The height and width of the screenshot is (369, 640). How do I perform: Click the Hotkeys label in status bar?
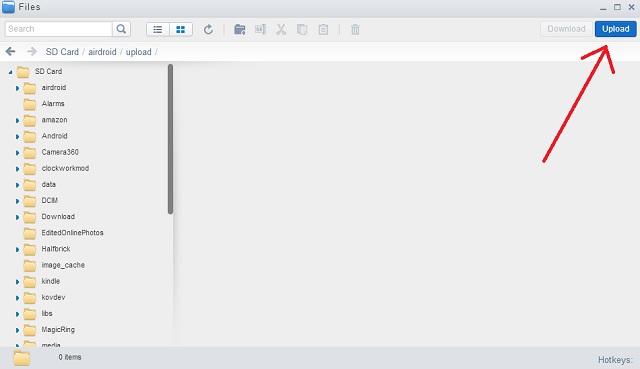pos(615,360)
